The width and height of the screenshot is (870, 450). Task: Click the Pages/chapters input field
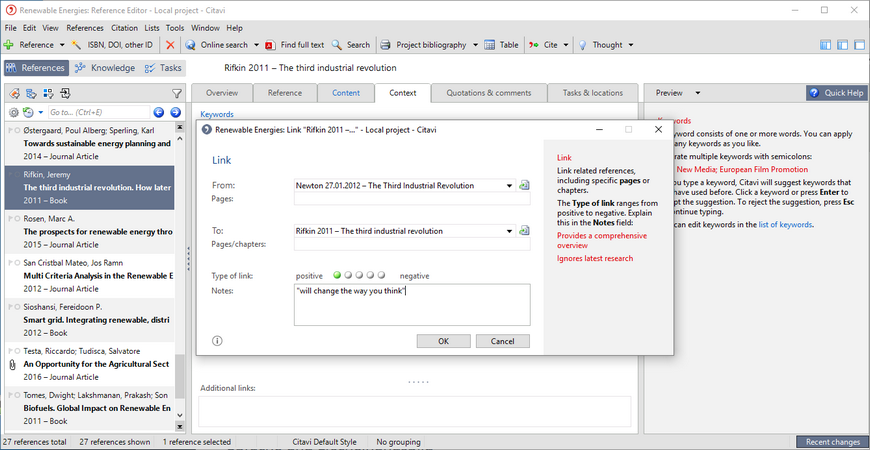(412, 244)
